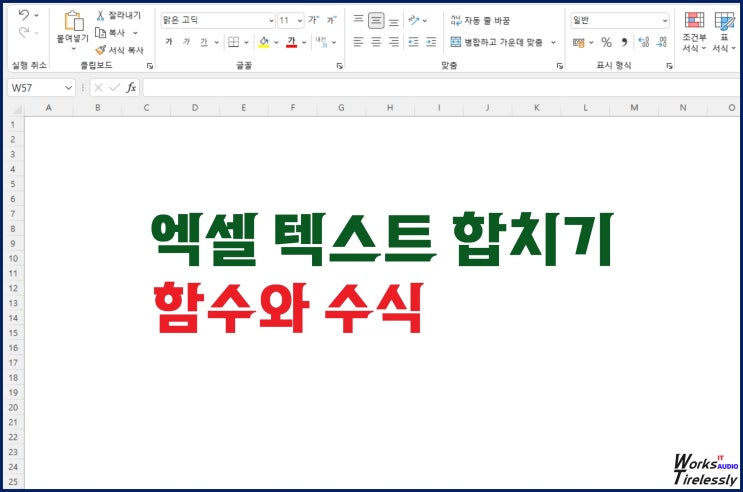The image size is (743, 492).
Task: Increase font size with larger 가 icon
Action: [x=313, y=20]
